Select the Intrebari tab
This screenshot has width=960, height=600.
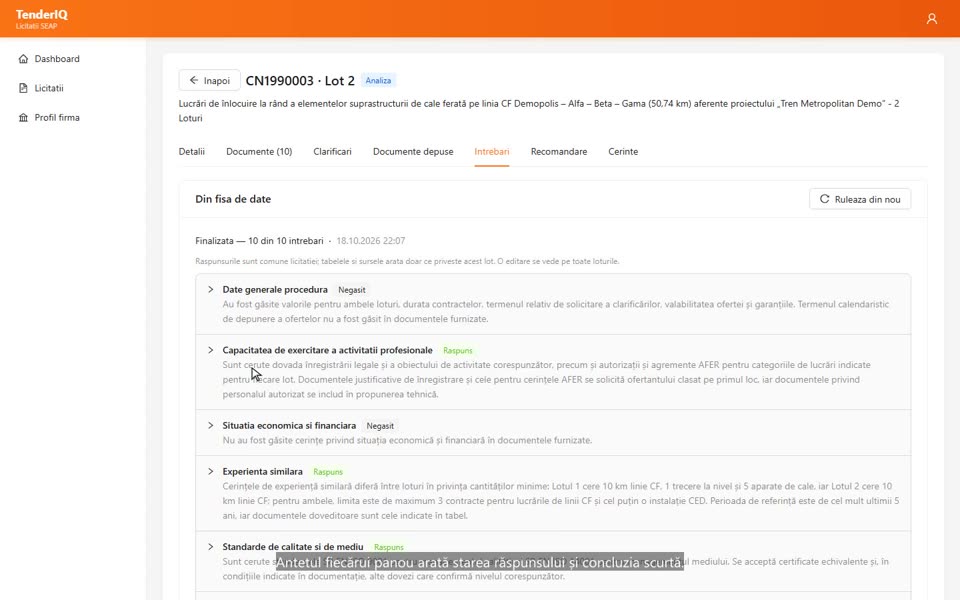click(x=492, y=152)
